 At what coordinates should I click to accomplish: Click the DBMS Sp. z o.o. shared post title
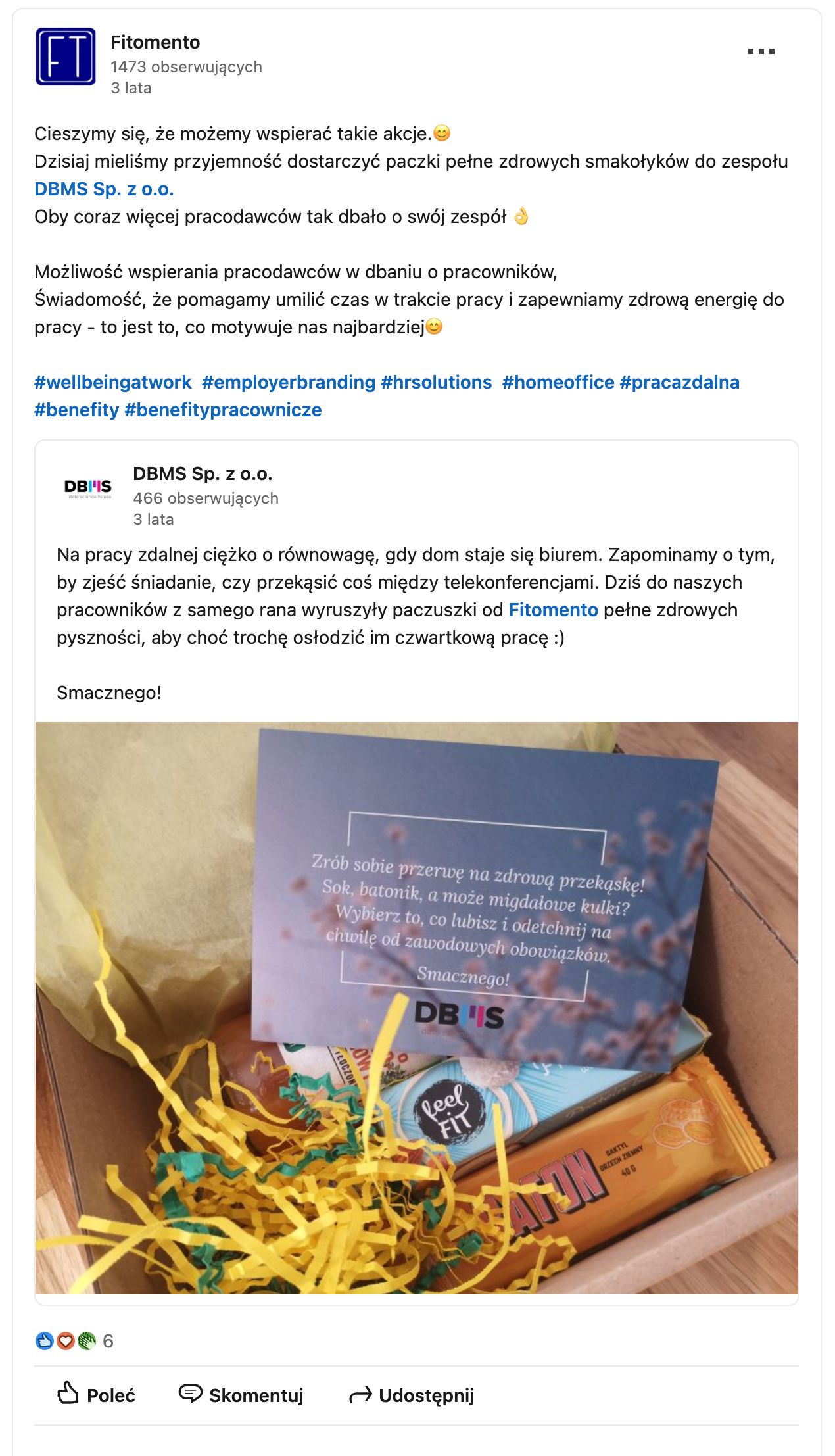[203, 473]
